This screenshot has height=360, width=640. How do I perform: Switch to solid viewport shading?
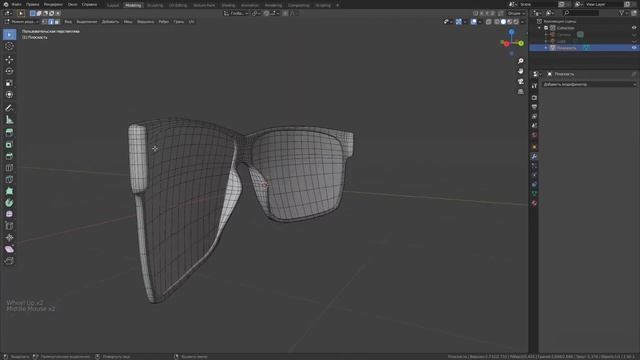[x=503, y=22]
